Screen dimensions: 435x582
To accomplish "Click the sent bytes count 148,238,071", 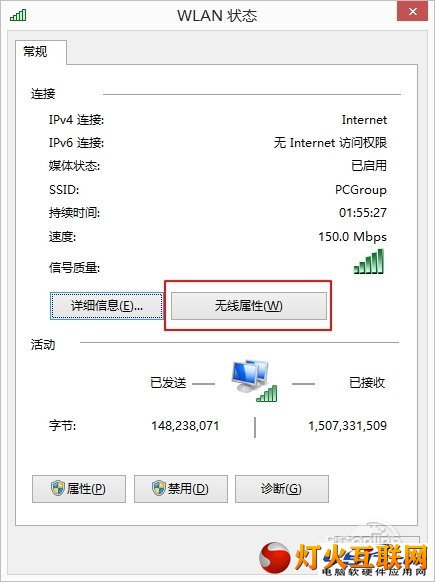I will coord(185,425).
